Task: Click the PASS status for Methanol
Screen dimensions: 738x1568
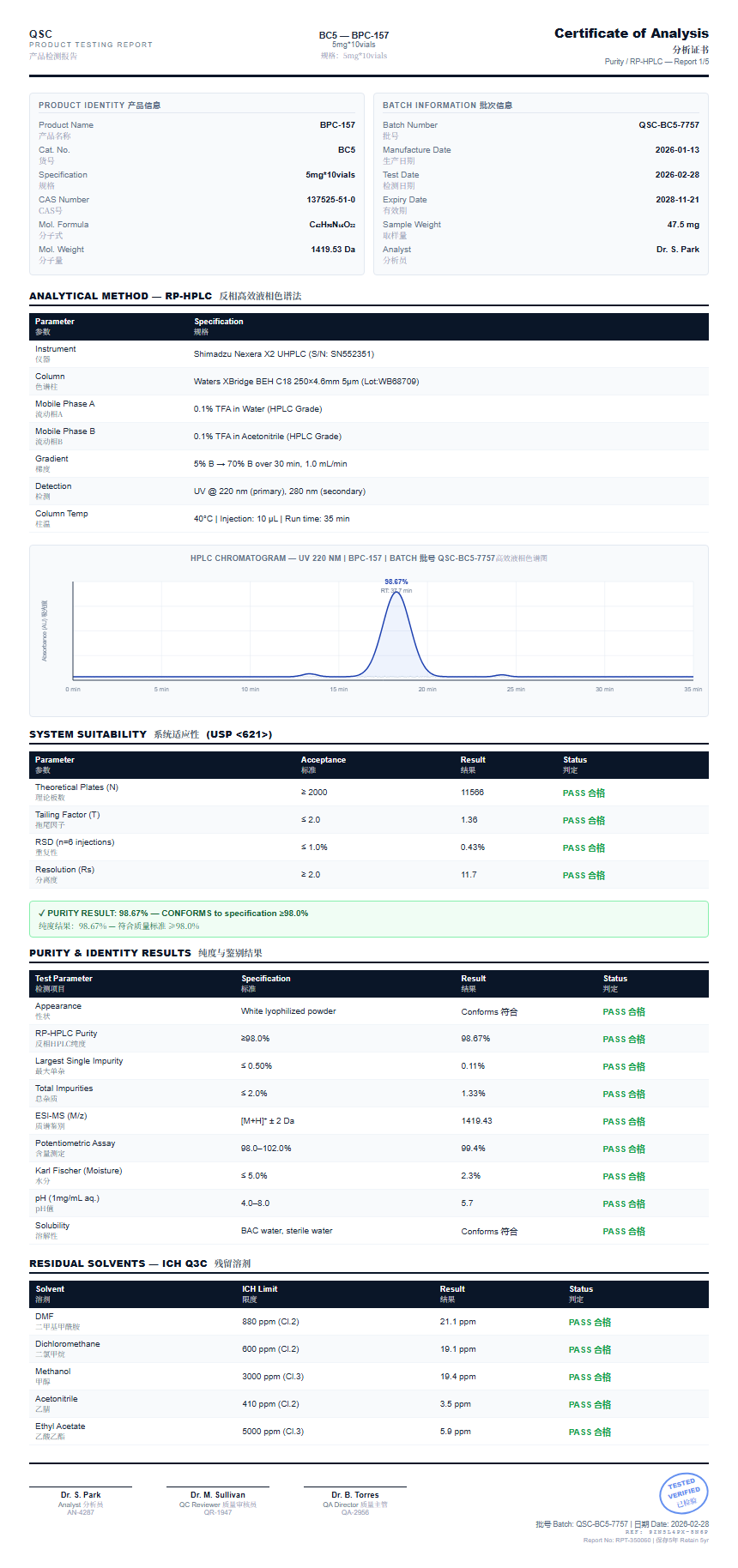Action: tap(590, 1378)
